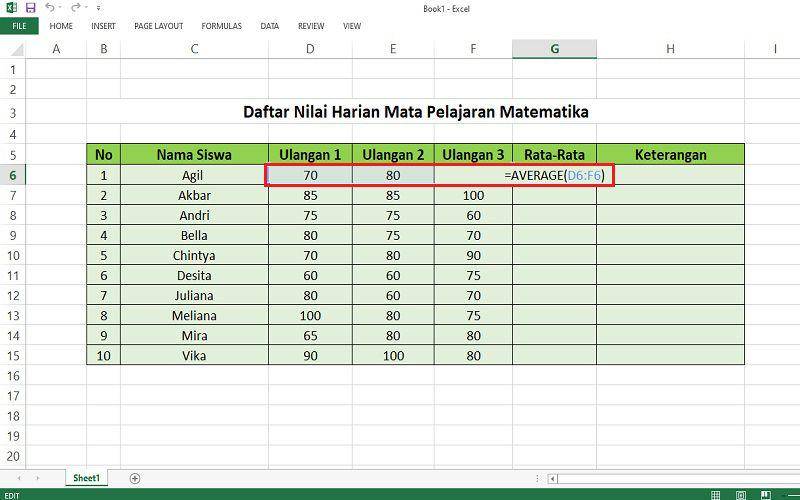Open the Redo history dropdown arrow
This screenshot has width=800, height=500.
[x=86, y=8]
